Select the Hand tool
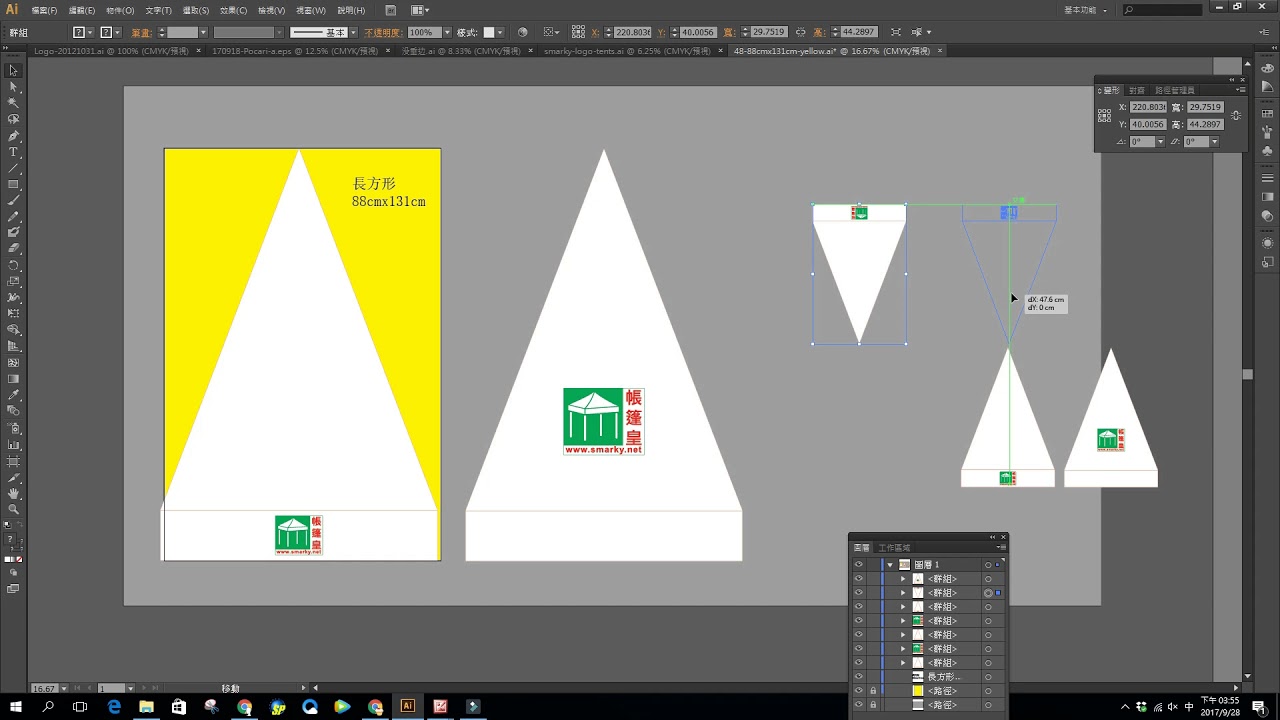This screenshot has width=1280, height=720. (x=13, y=493)
